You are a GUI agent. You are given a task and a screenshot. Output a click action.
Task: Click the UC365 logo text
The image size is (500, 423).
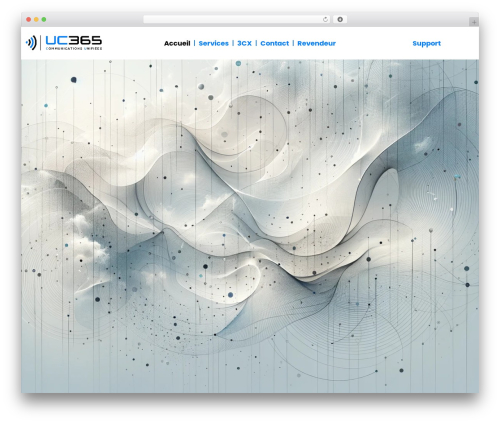[73, 40]
